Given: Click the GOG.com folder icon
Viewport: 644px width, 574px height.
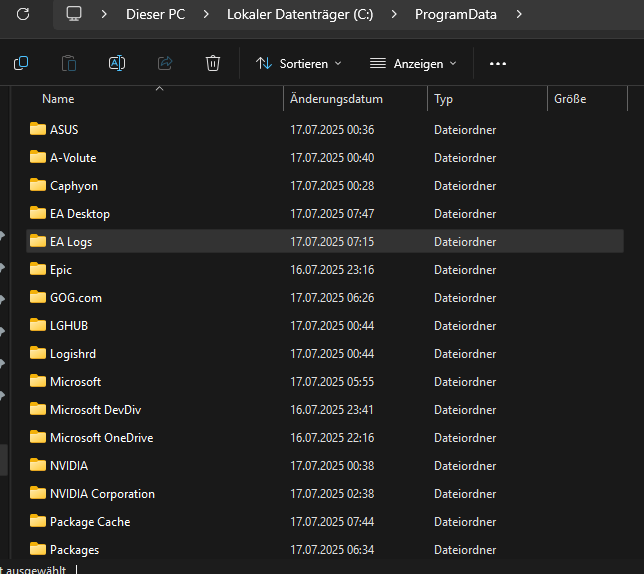Looking at the screenshot, I should 38,297.
